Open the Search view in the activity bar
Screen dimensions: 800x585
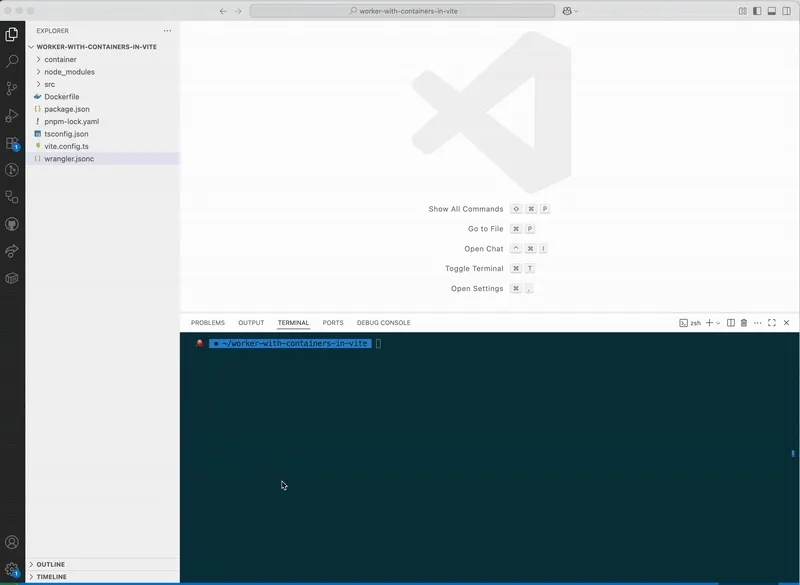pyautogui.click(x=12, y=60)
